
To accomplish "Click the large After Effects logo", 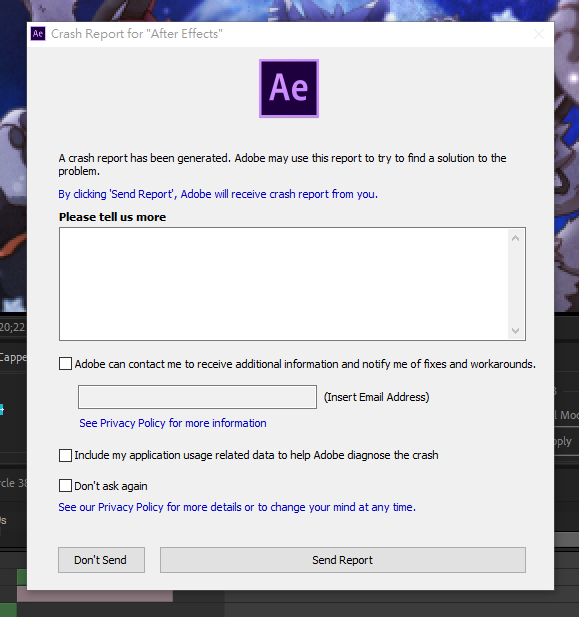I will [289, 89].
